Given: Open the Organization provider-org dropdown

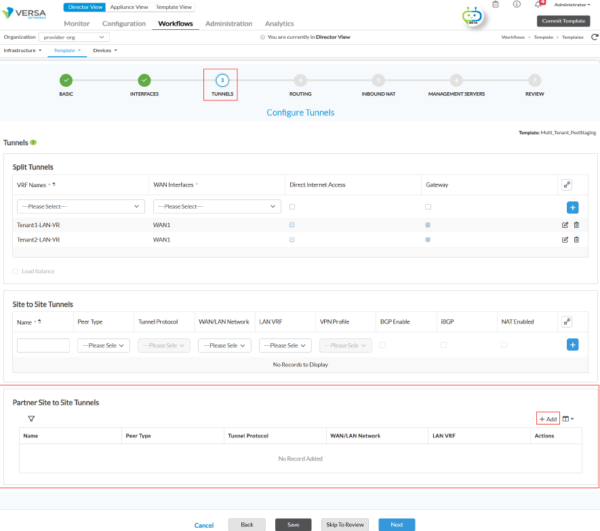Looking at the screenshot, I should click(74, 37).
